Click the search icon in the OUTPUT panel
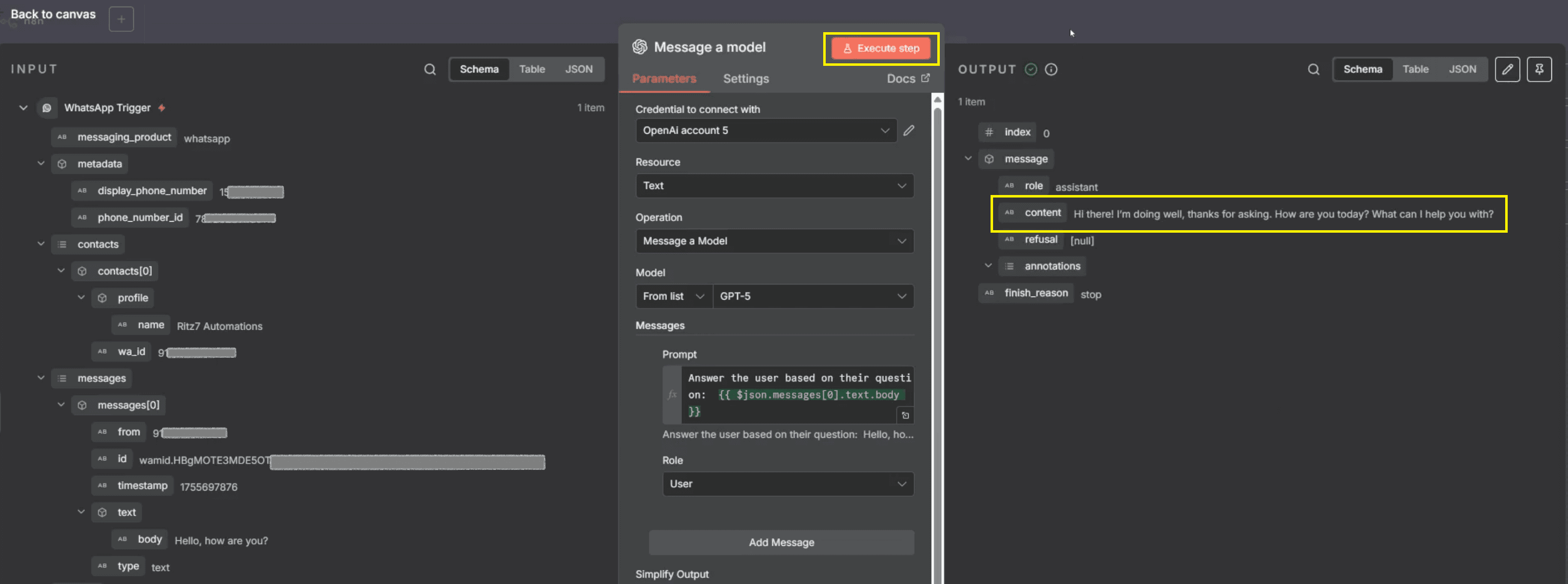Viewport: 1568px width, 584px height. 1314,69
